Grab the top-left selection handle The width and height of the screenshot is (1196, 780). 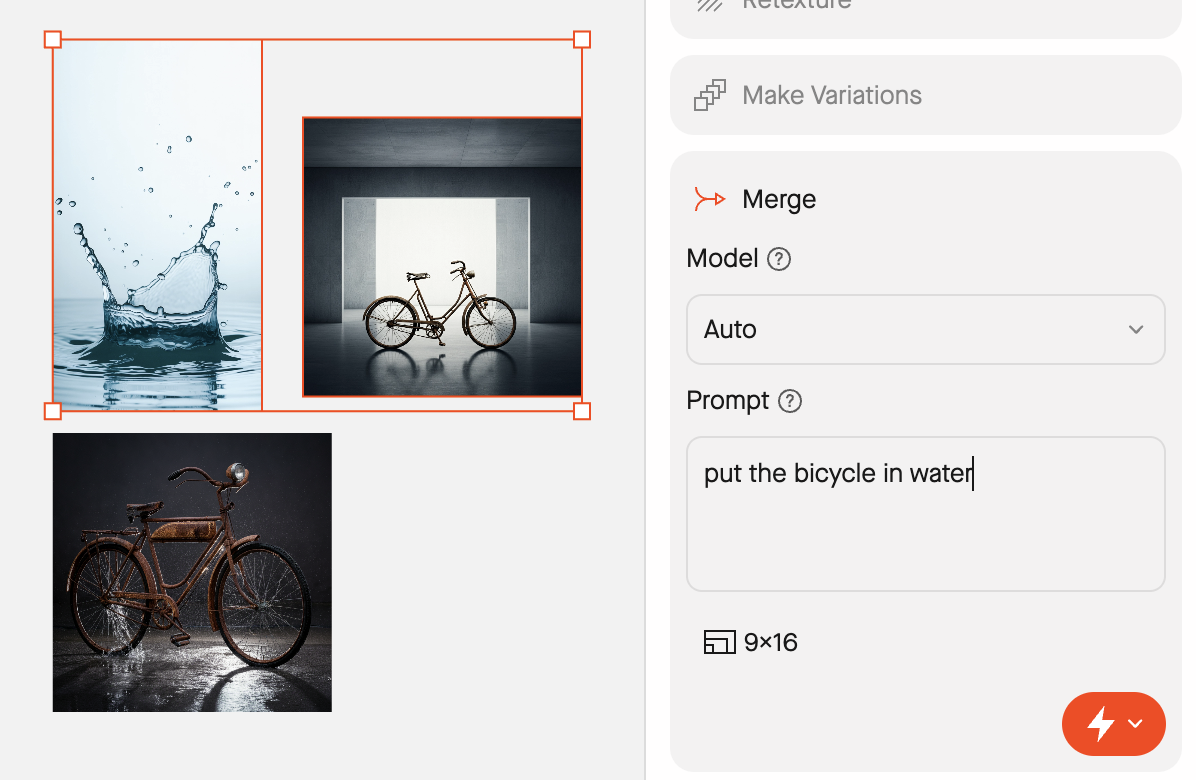pos(53,40)
